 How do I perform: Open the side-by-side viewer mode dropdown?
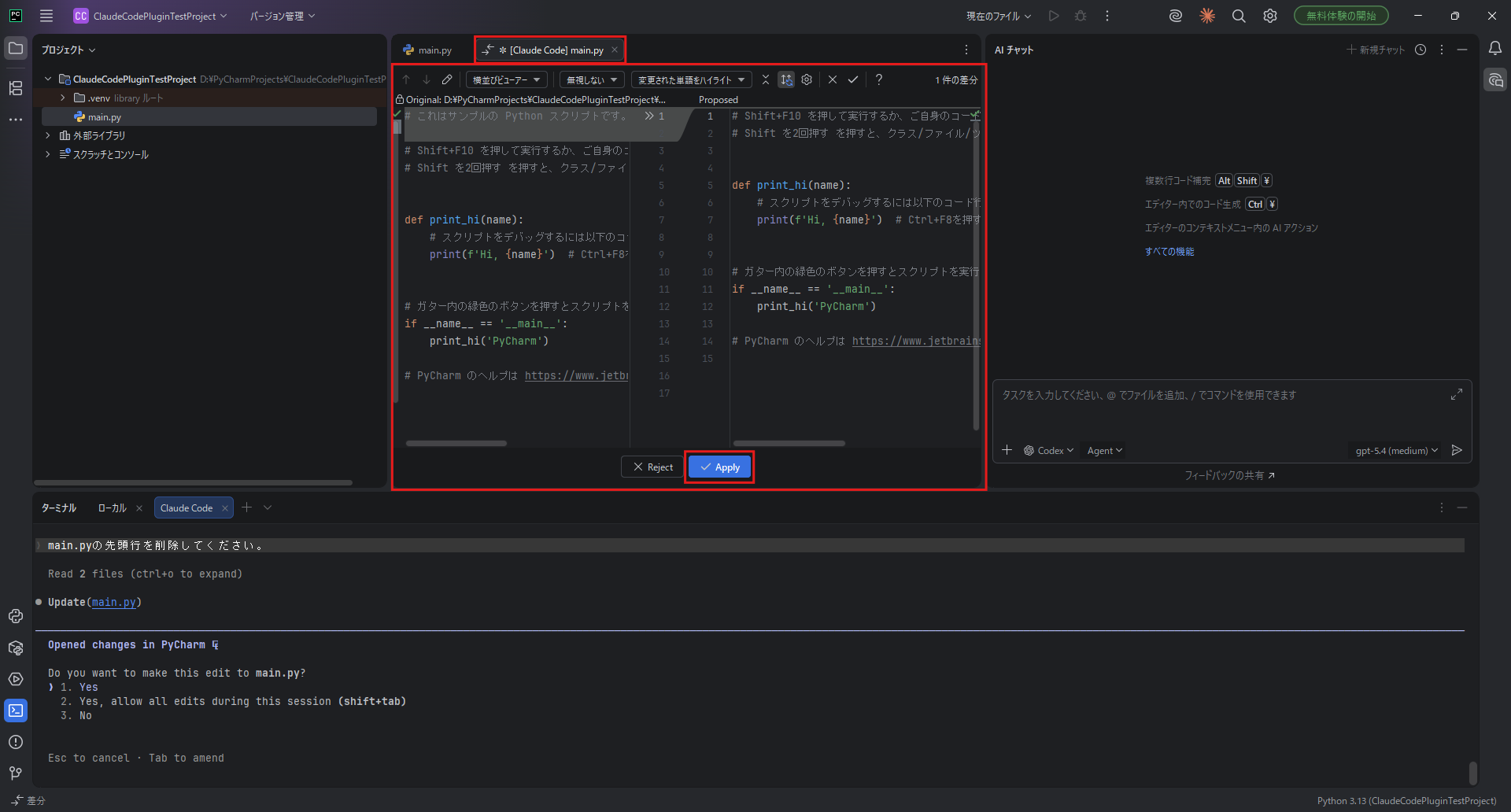click(x=506, y=79)
